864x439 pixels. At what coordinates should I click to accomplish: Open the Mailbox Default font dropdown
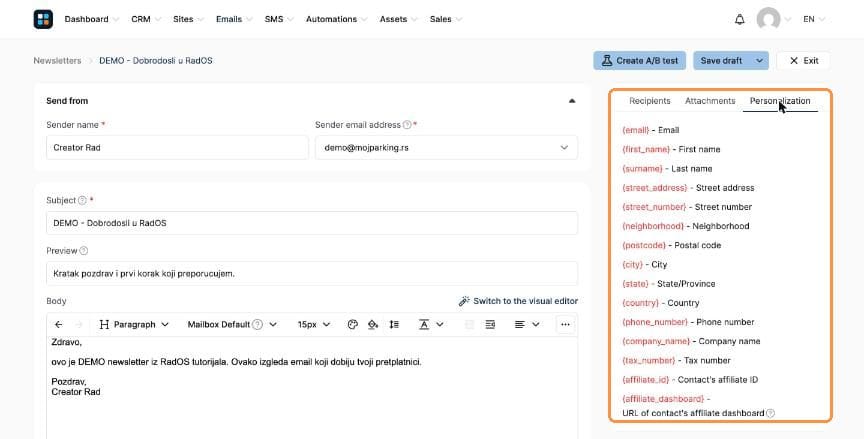tap(232, 324)
